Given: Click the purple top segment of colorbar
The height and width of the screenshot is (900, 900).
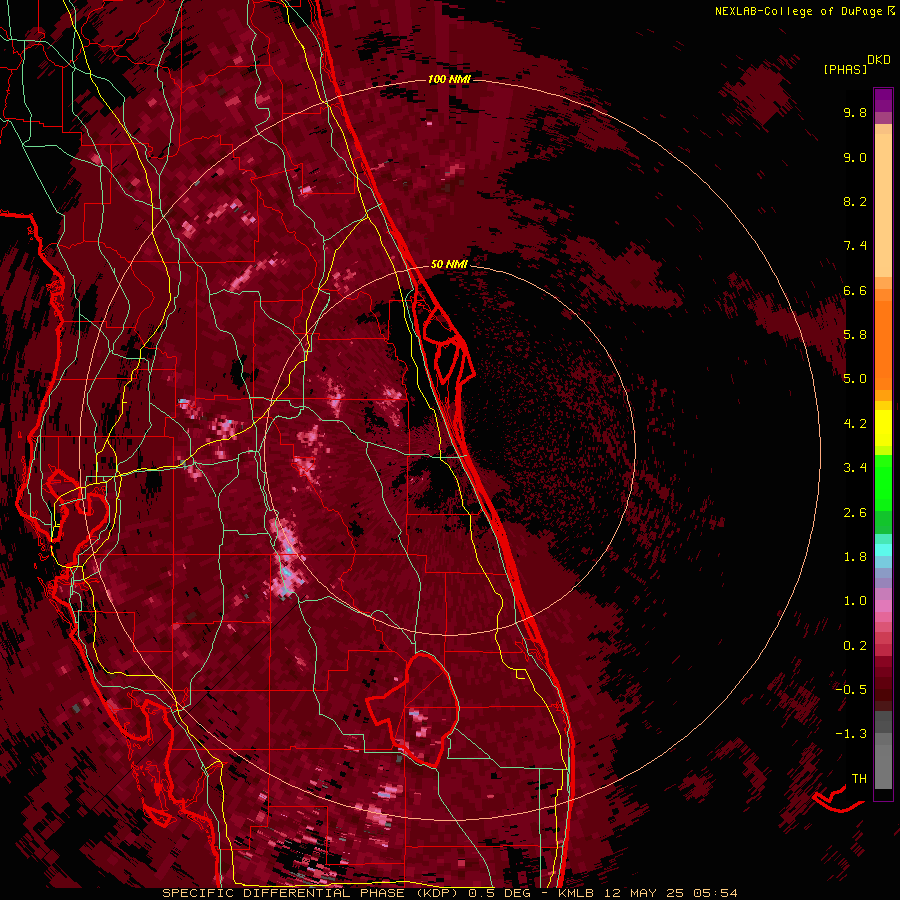Looking at the screenshot, I should point(883,100).
